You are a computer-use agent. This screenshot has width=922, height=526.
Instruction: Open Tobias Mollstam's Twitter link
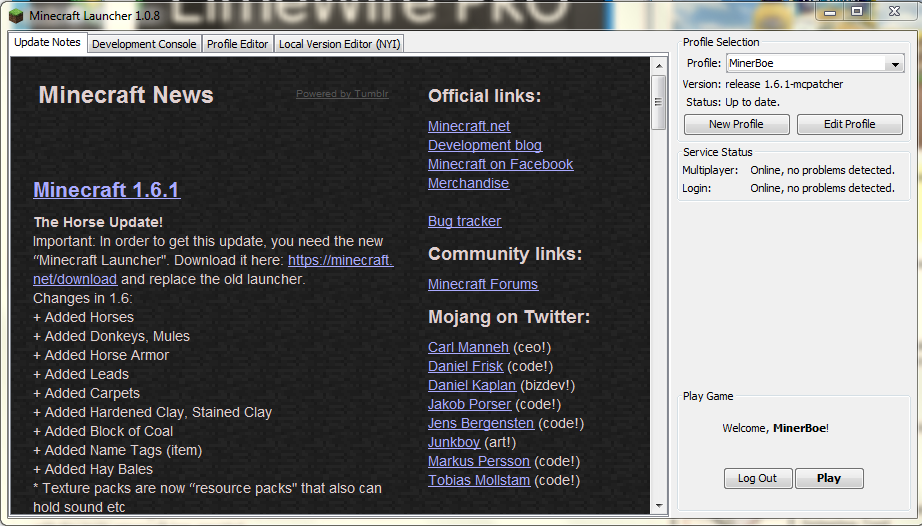pos(479,480)
